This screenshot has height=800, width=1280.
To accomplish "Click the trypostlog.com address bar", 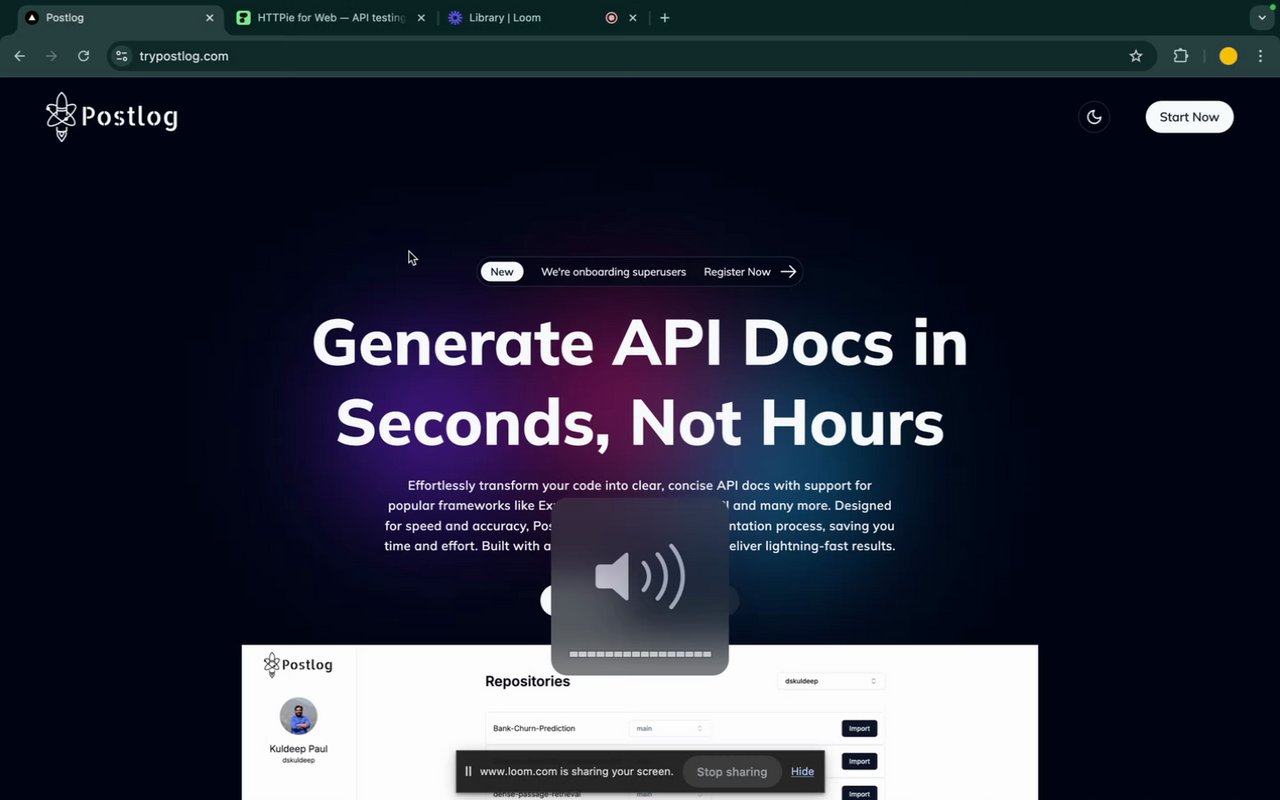I will (x=630, y=56).
